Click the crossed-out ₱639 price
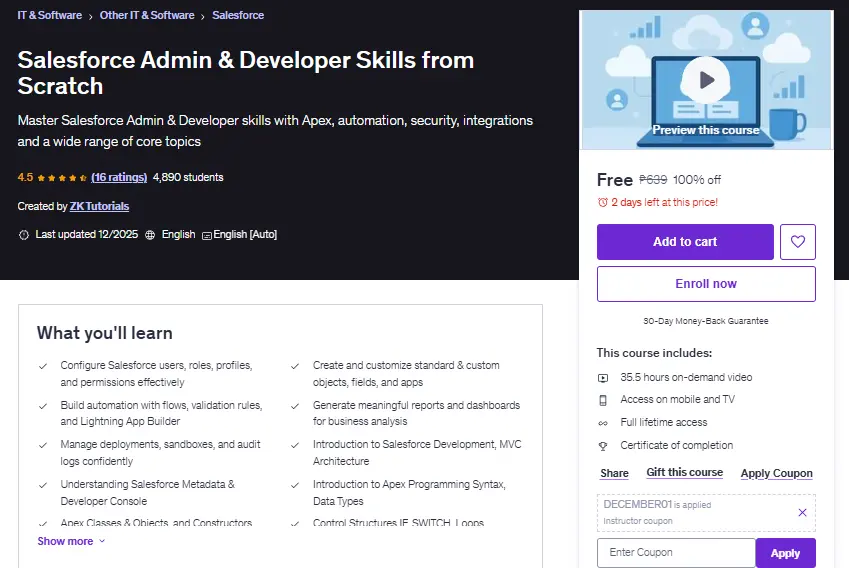This screenshot has width=849, height=568. [x=653, y=179]
